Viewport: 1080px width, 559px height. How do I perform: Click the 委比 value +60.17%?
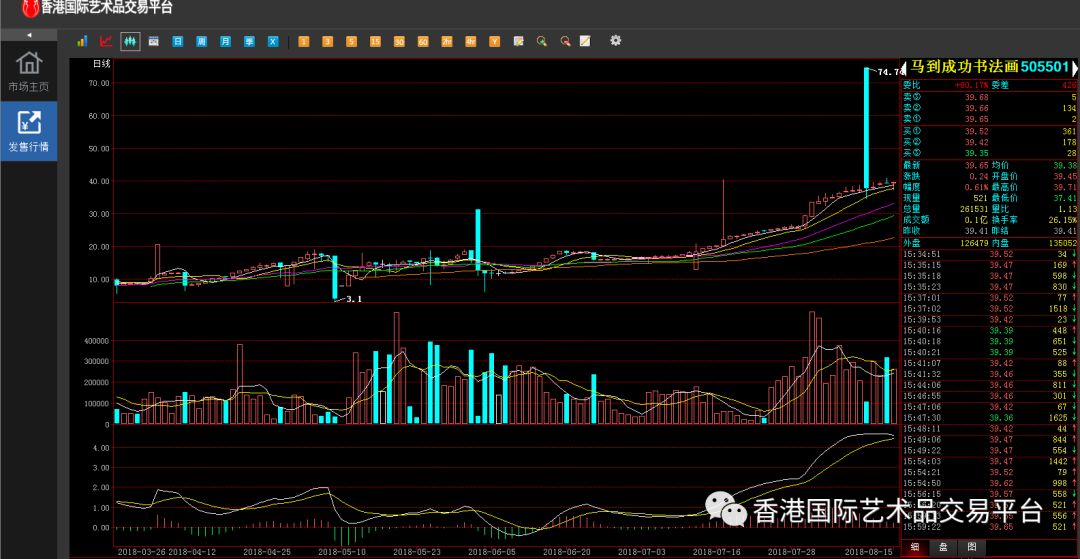click(970, 85)
